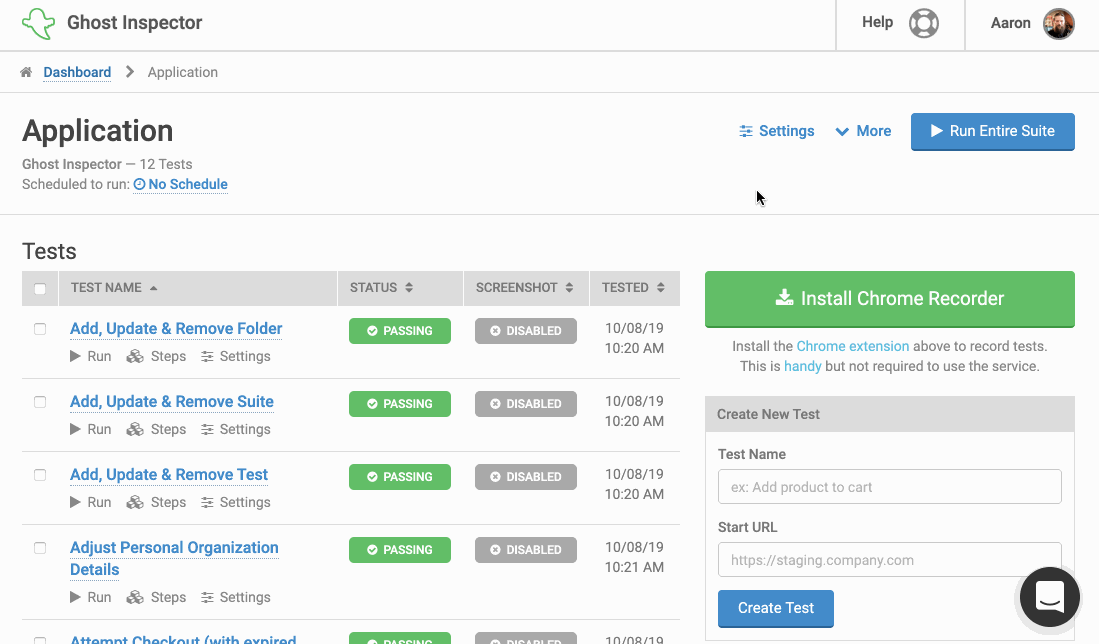
Task: Sort tests by Status column
Action: (x=381, y=287)
